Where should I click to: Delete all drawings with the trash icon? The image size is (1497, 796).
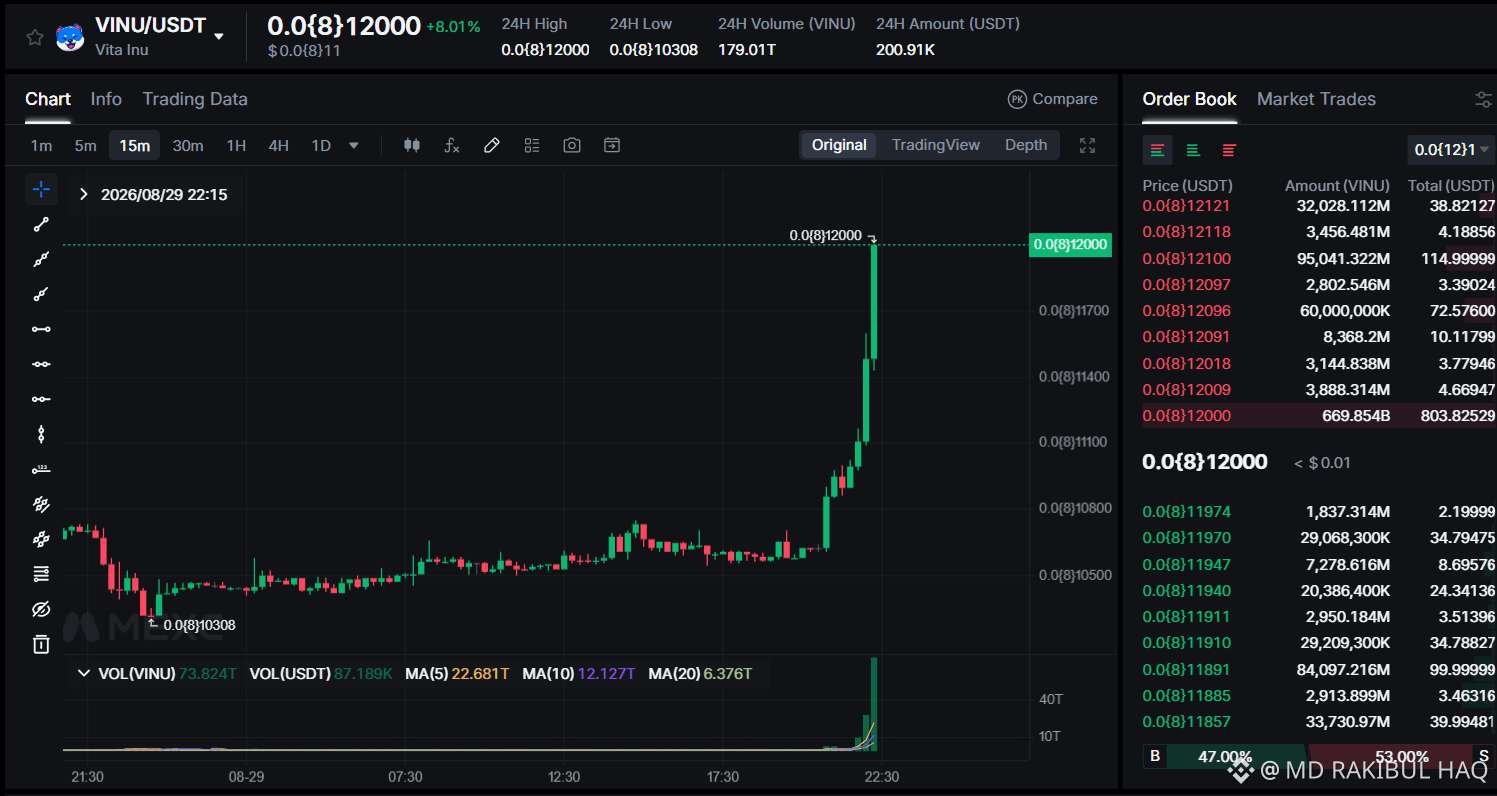point(41,644)
